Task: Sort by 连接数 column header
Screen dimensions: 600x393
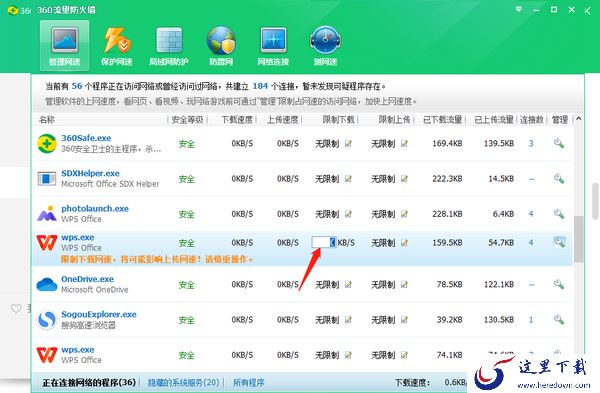Action: (x=532, y=120)
